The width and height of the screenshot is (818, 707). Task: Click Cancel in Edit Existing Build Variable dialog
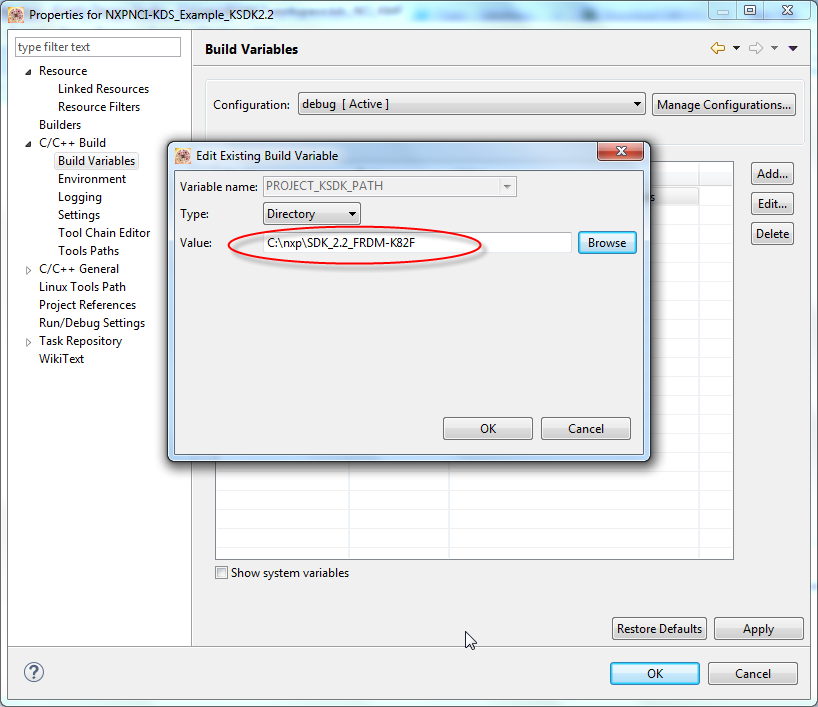click(586, 428)
